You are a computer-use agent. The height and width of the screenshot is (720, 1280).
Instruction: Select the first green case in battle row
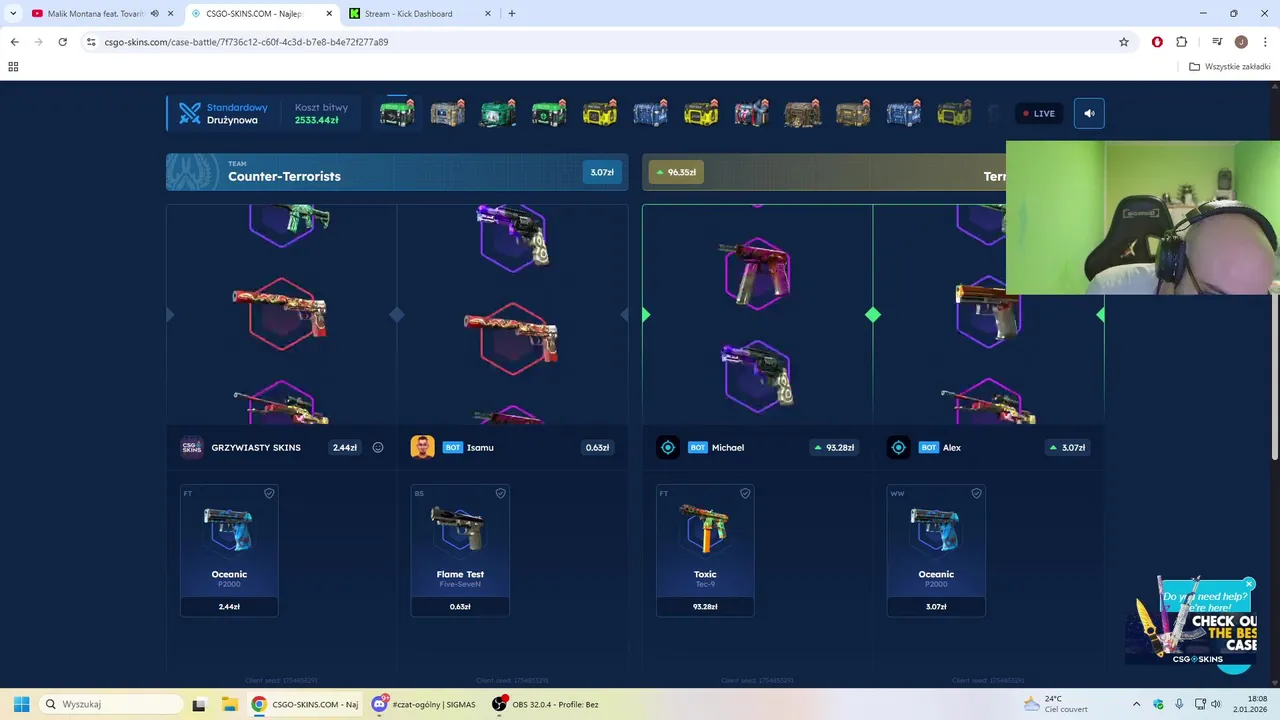tap(397, 113)
